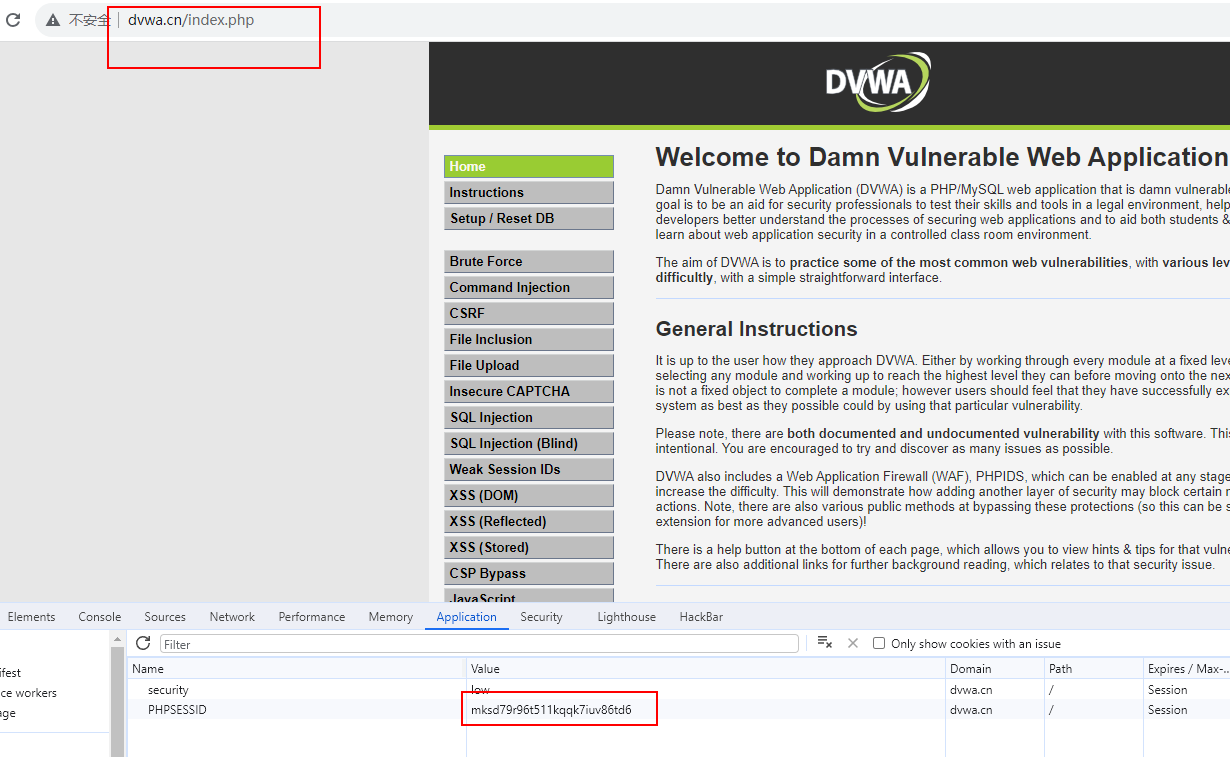Click the cookie Filter input field
The image size is (1230, 757).
(x=480, y=644)
